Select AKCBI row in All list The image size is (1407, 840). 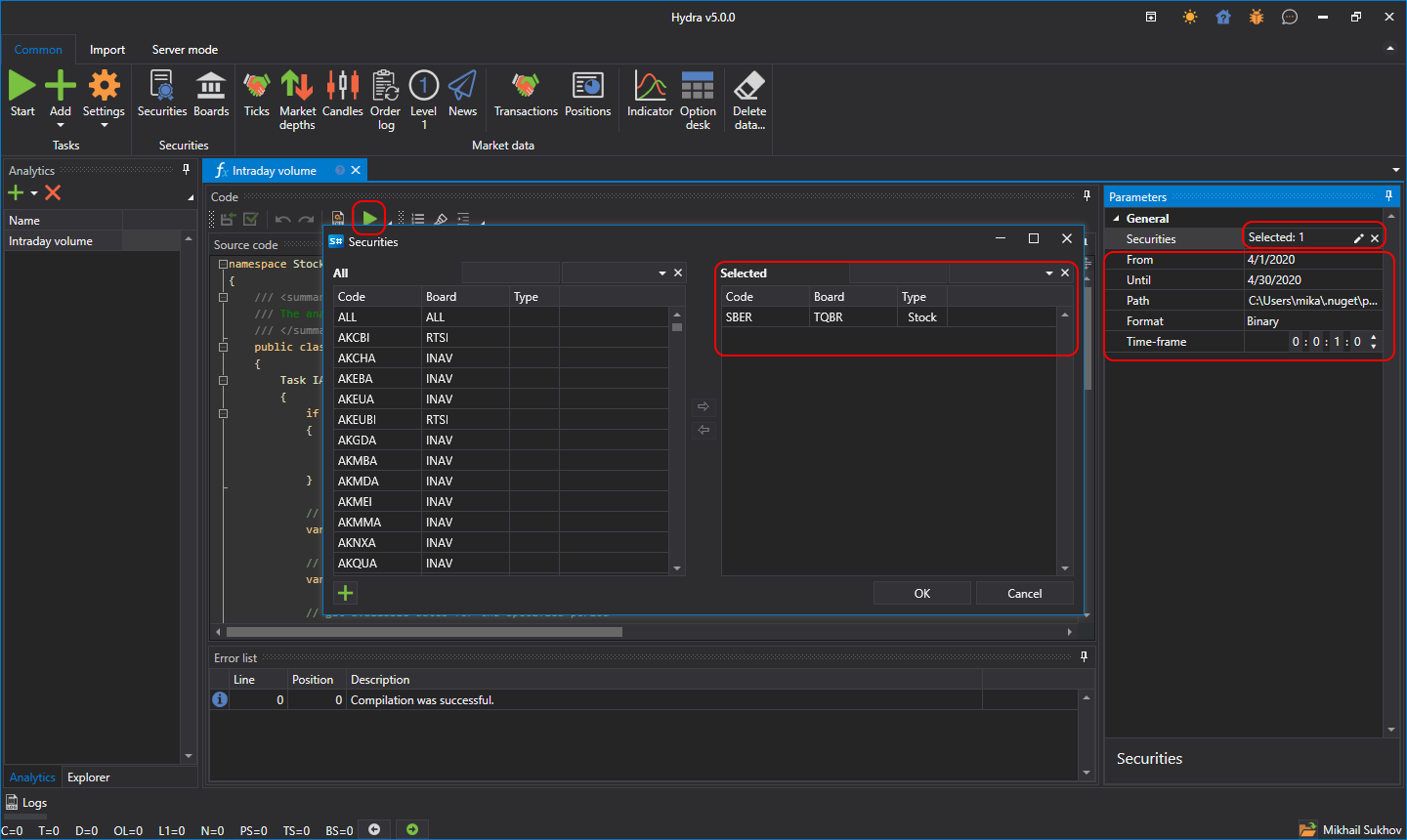click(501, 338)
